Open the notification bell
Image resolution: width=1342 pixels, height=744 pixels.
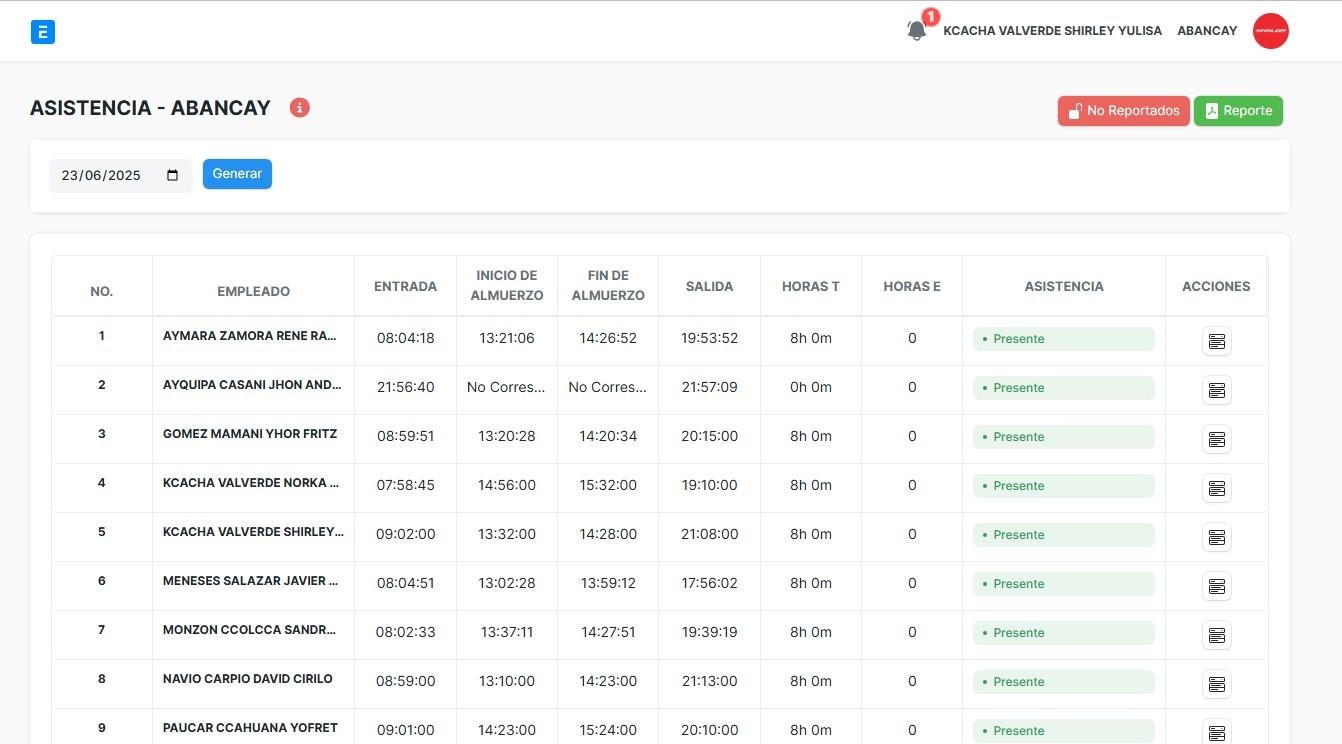[x=916, y=31]
